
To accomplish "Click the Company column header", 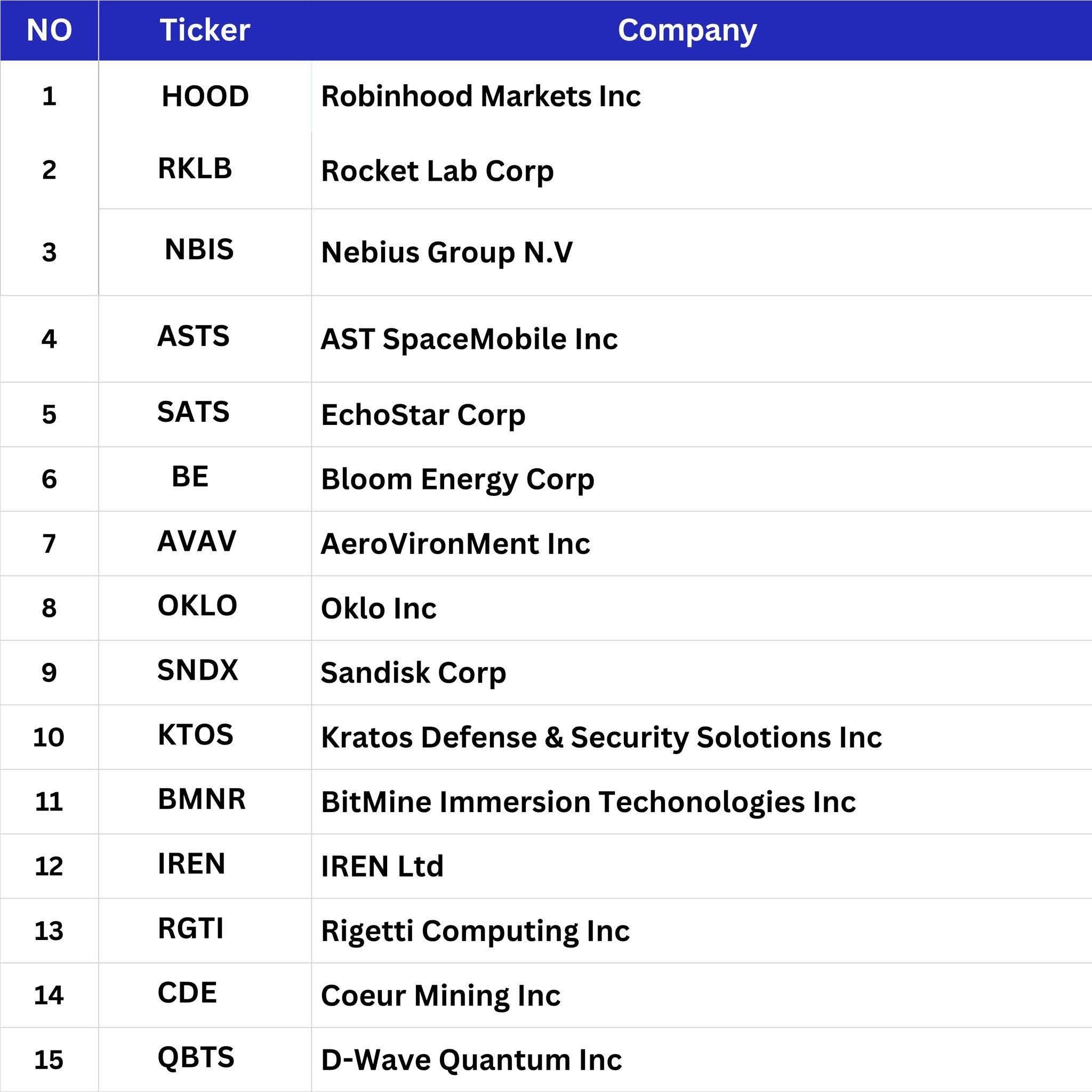I will [687, 30].
